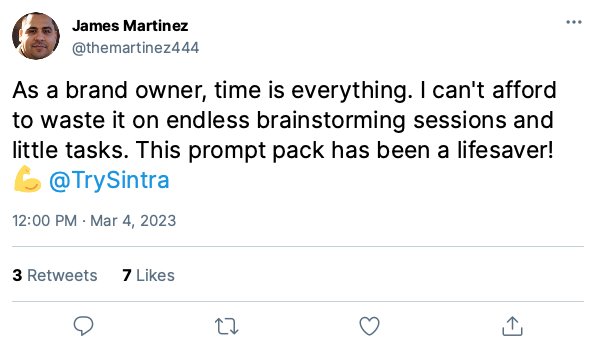Click the 12:00 PM timestamp
The height and width of the screenshot is (362, 596).
click(44, 221)
